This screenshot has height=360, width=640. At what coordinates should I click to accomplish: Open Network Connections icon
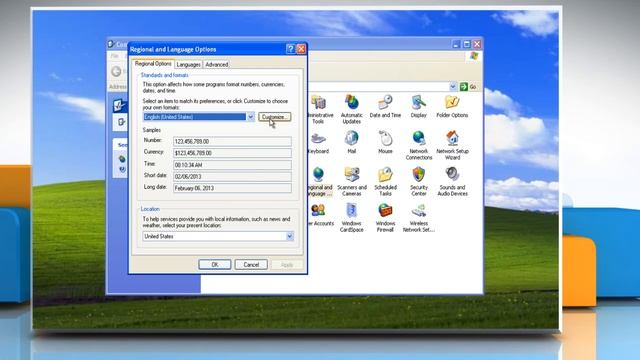[x=418, y=139]
